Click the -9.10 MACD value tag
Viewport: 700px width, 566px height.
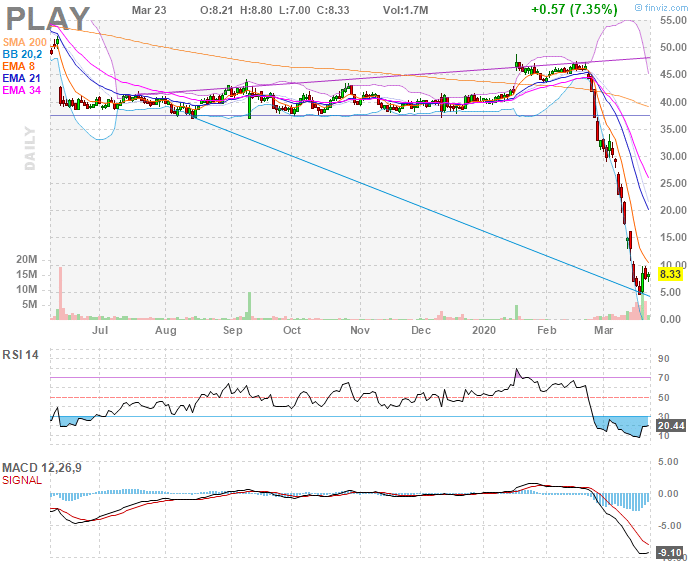tap(670, 553)
